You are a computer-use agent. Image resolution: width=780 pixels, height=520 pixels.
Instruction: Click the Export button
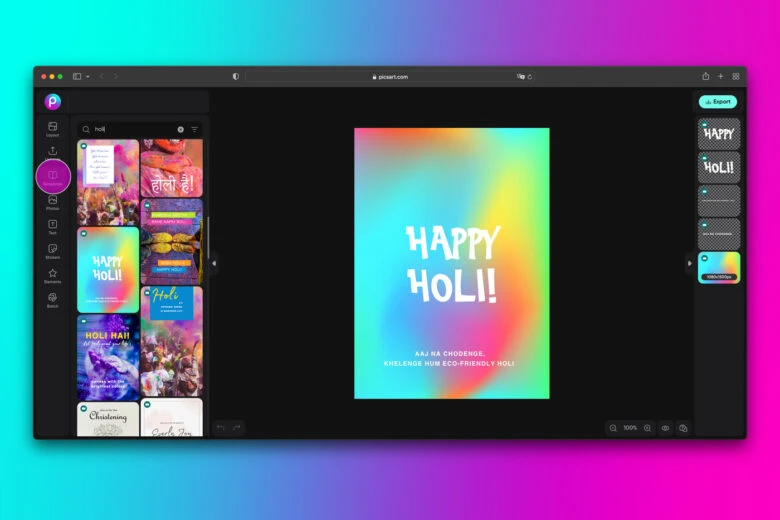coord(718,102)
